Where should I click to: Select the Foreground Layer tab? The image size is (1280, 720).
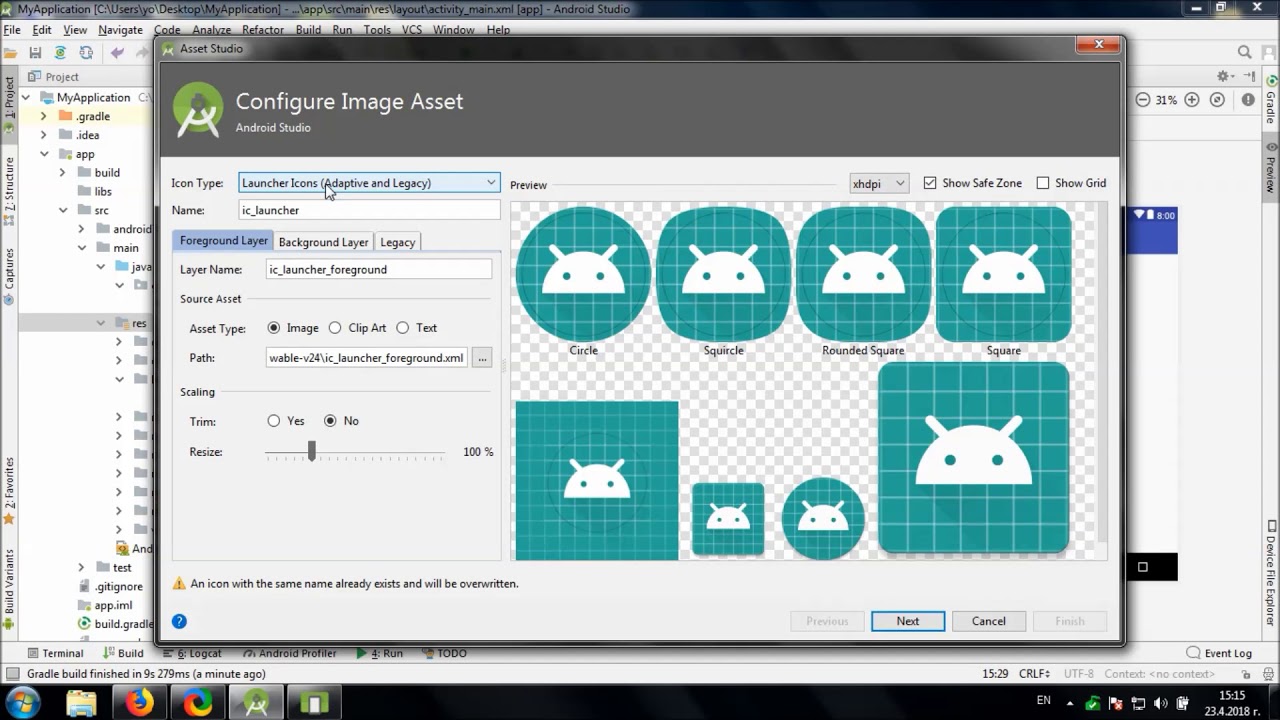(x=223, y=241)
